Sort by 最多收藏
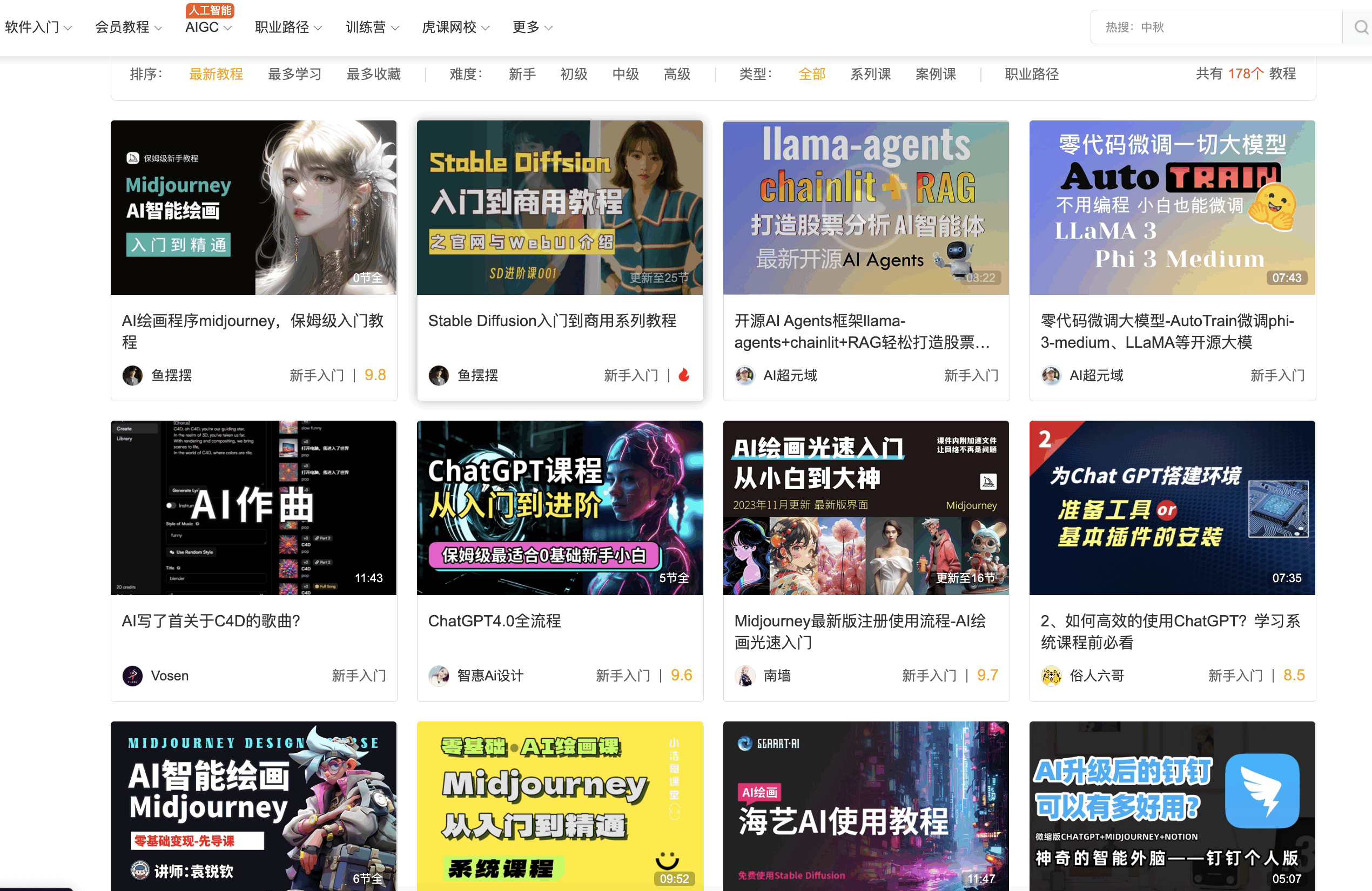 tap(373, 74)
